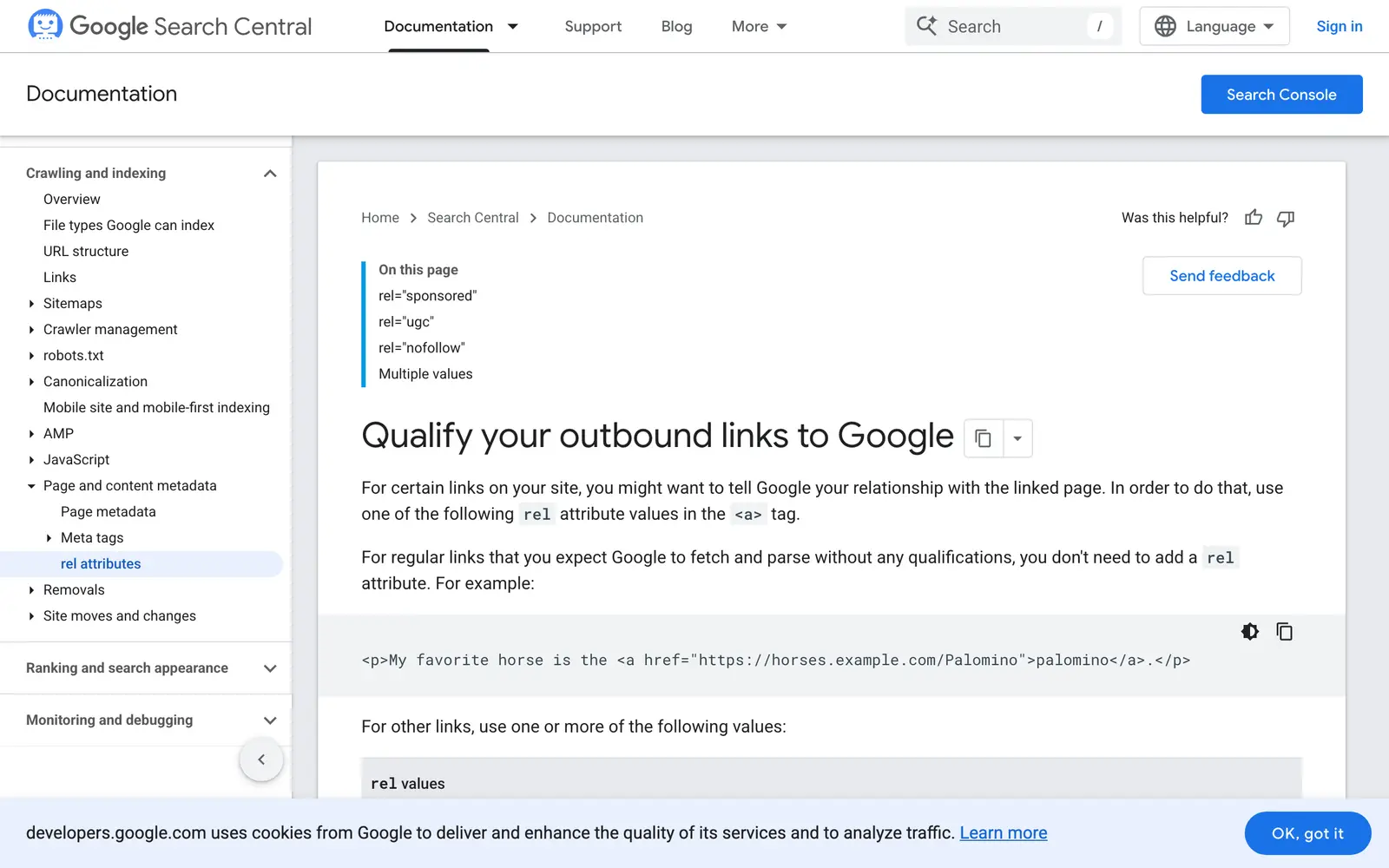The height and width of the screenshot is (868, 1389).
Task: Click the Sign in link
Action: pyautogui.click(x=1340, y=26)
